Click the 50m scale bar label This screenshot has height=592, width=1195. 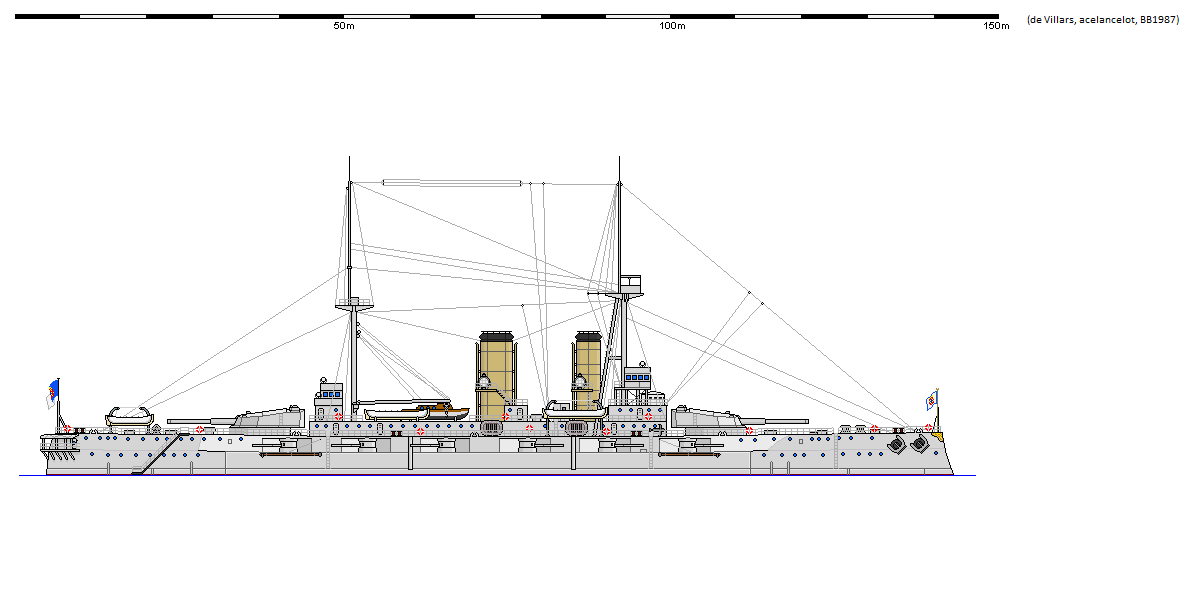coord(344,26)
